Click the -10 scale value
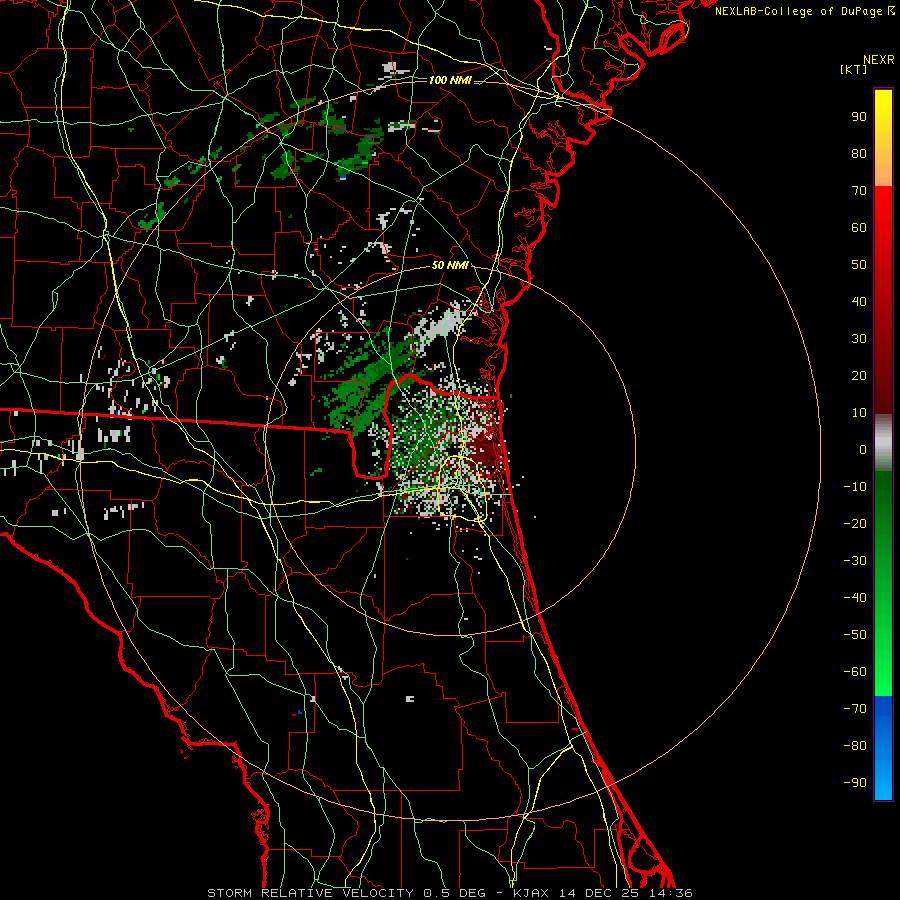 [855, 487]
